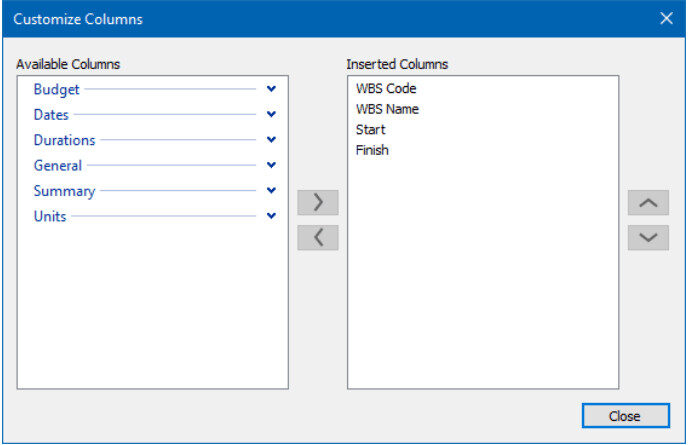Screen dimensions: 689x445
Task: Expand the Units group chevron
Action: [272, 216]
